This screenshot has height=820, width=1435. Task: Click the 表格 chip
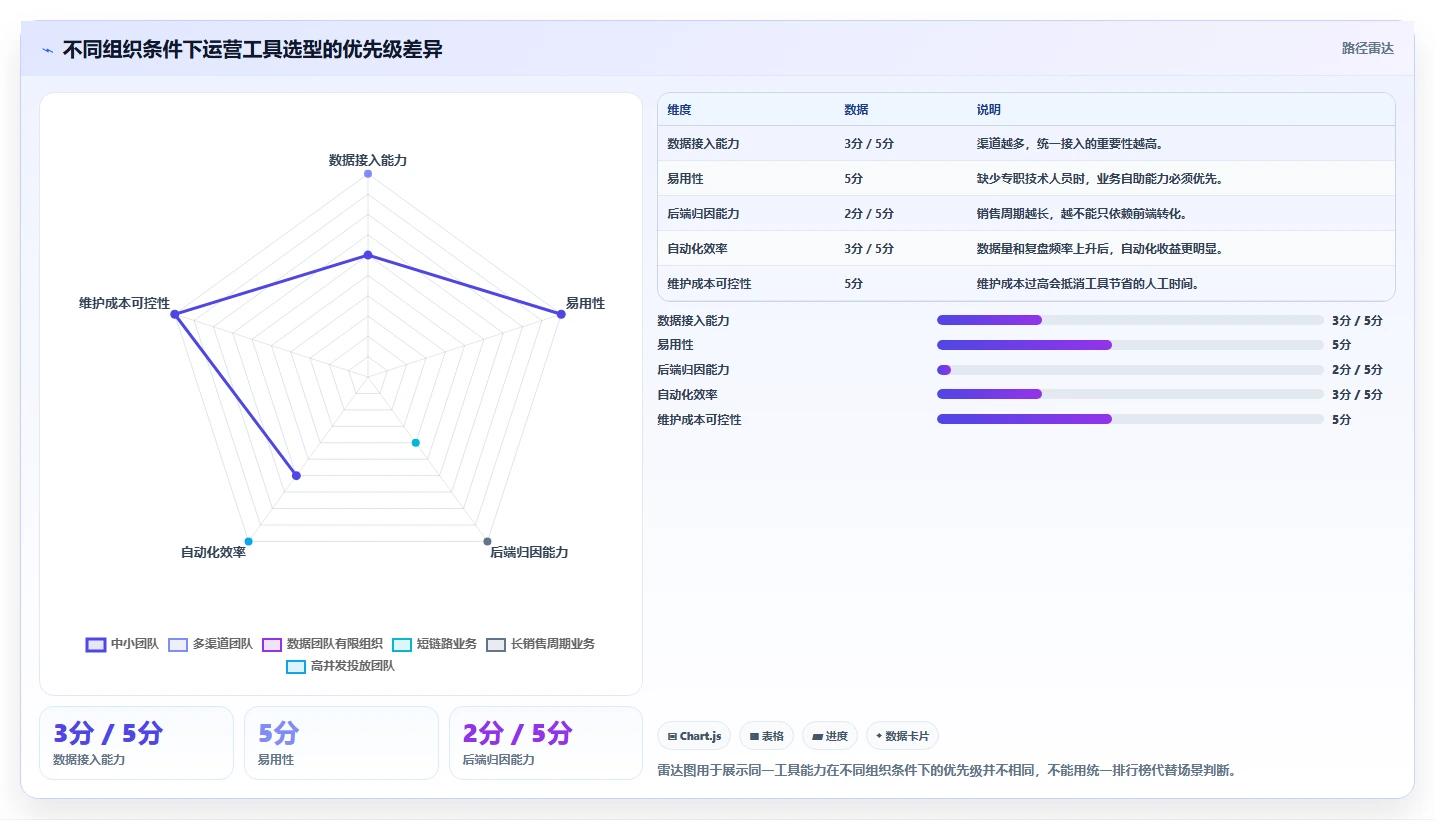click(x=766, y=736)
